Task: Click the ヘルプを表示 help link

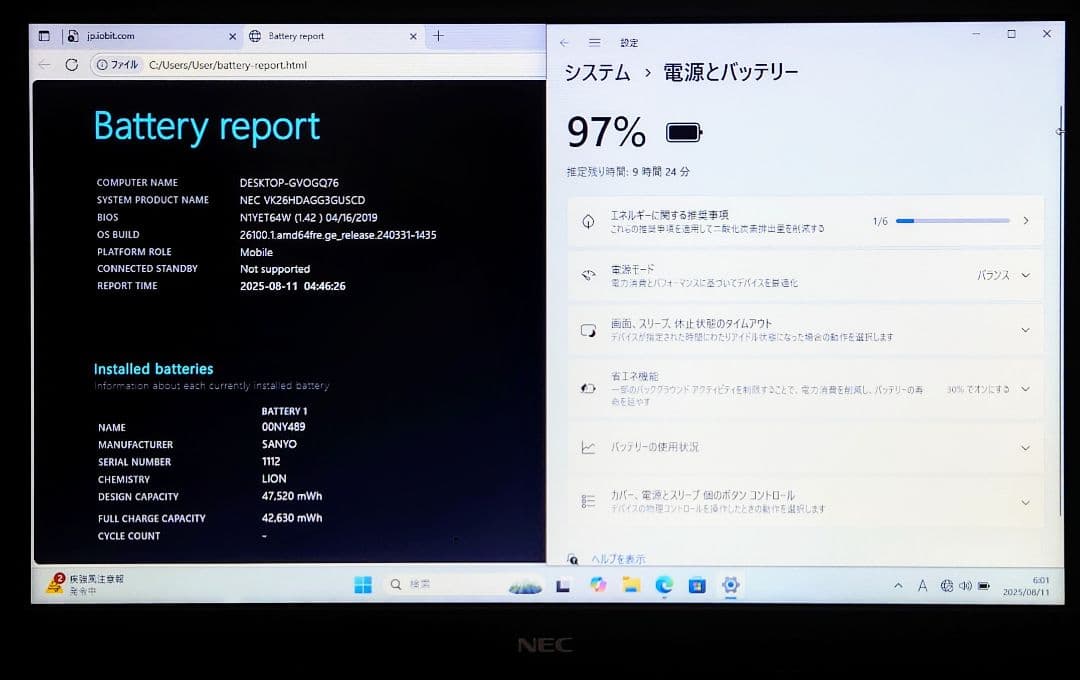Action: 620,558
